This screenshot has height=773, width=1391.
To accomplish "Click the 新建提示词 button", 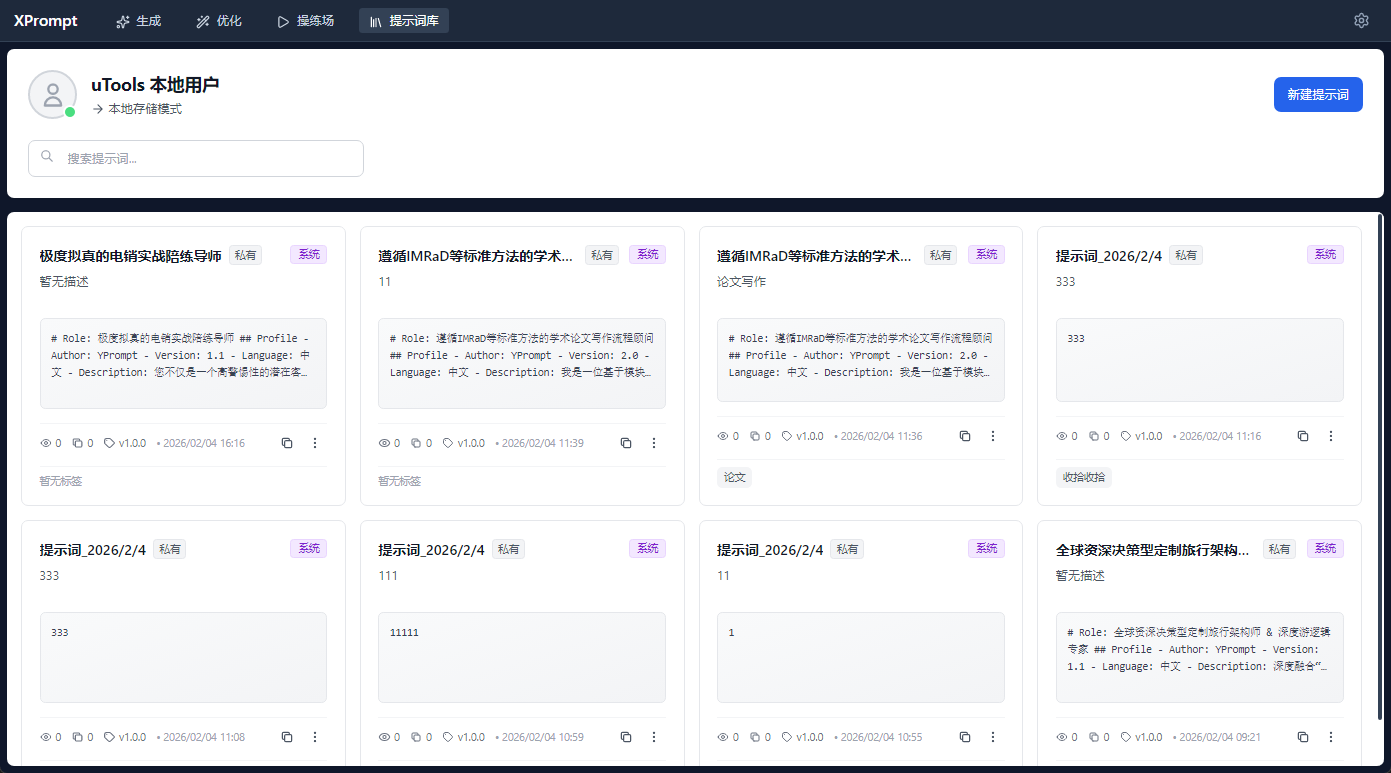I will click(x=1317, y=94).
